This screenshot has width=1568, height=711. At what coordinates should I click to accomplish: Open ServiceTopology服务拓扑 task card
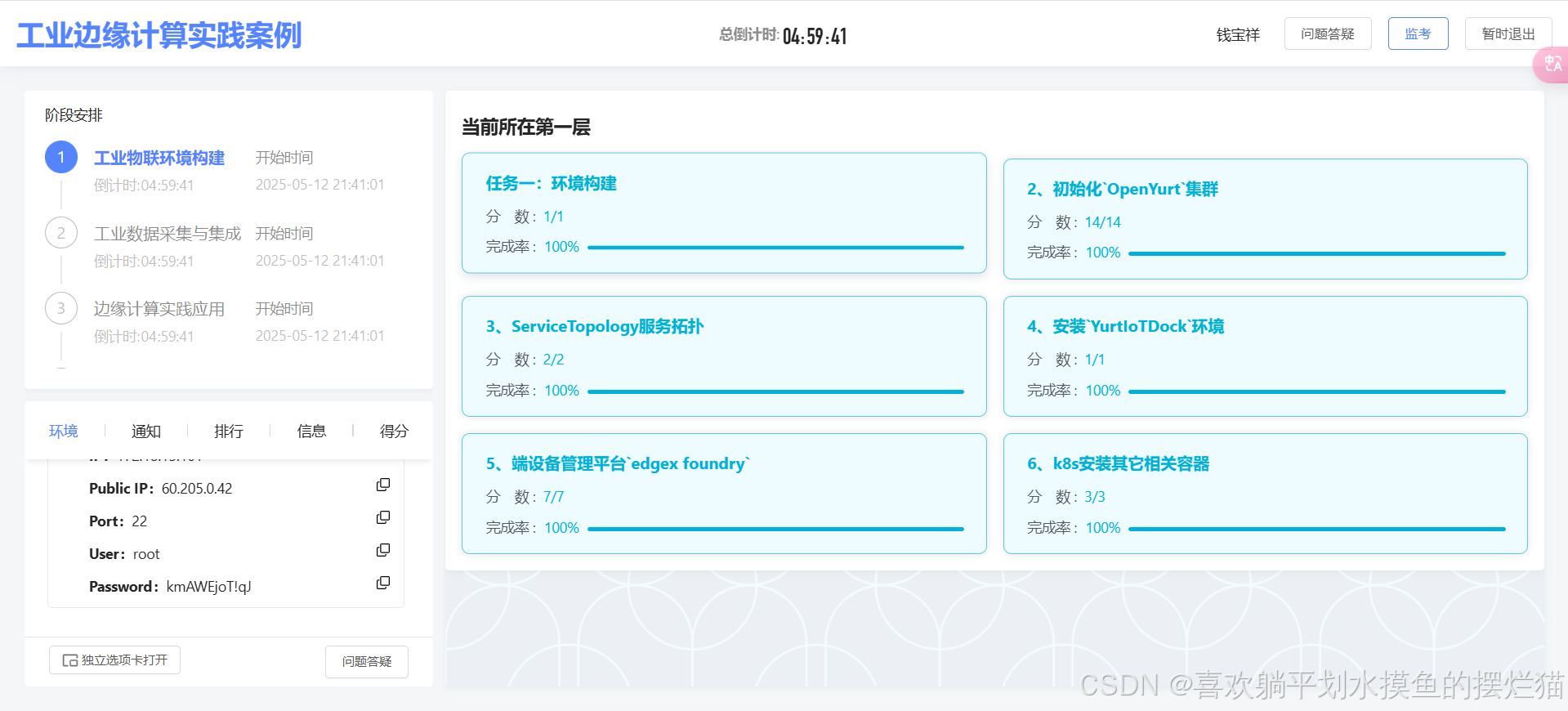click(724, 356)
